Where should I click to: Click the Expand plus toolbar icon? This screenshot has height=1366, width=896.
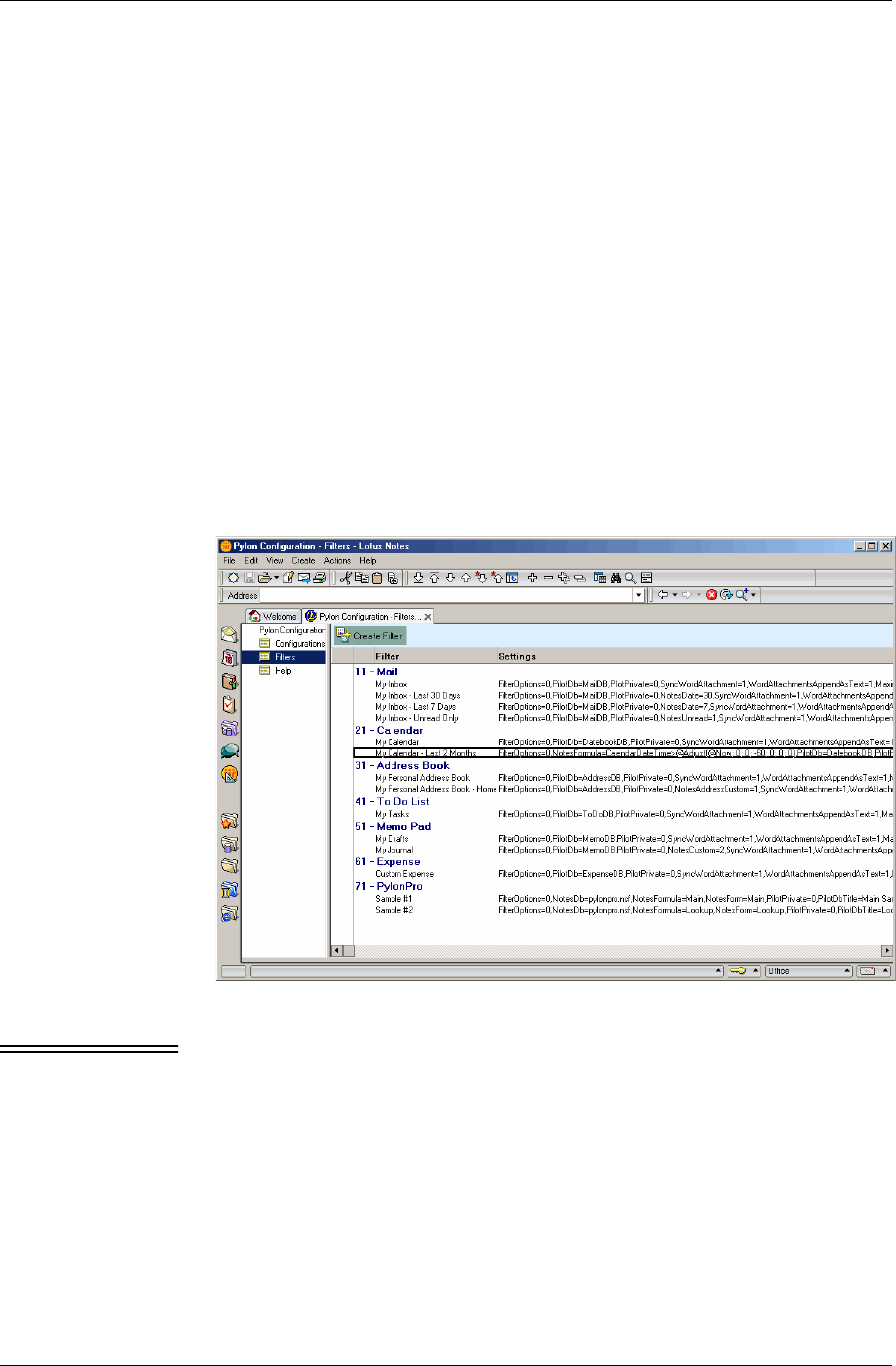[x=531, y=578]
